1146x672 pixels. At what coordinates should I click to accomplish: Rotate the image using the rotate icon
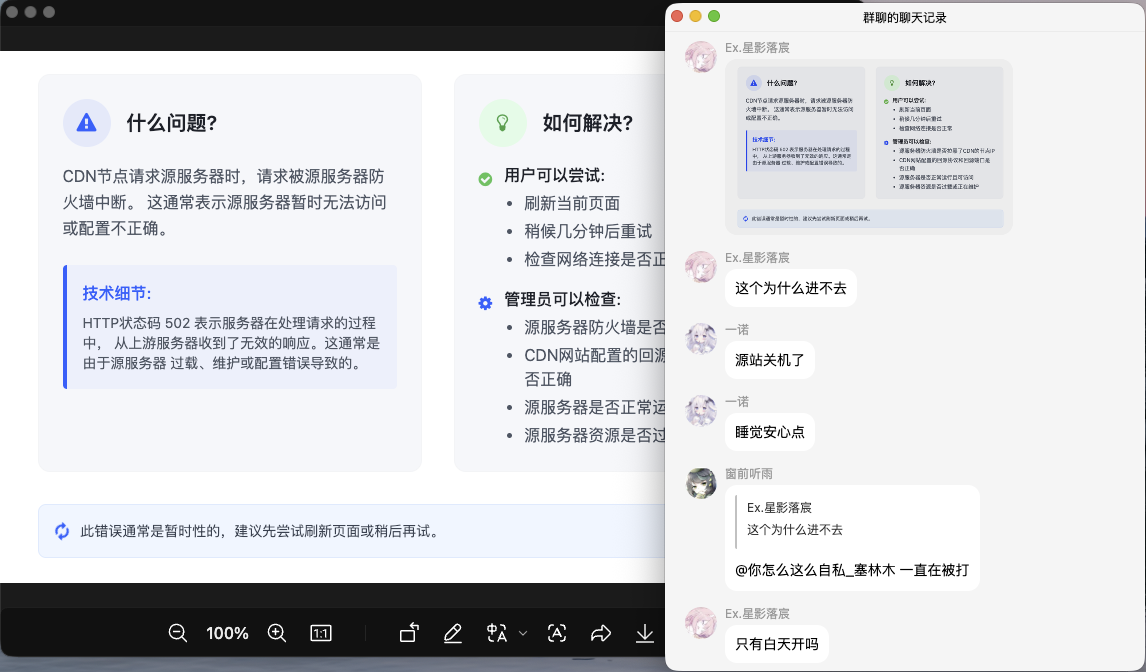tap(409, 633)
